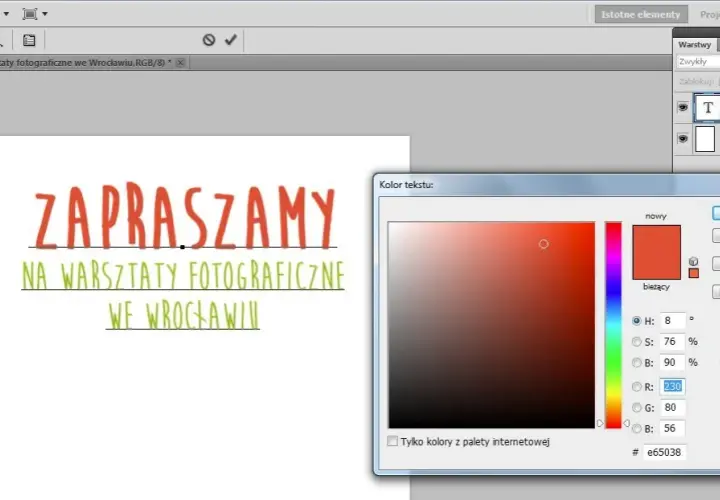This screenshot has width=720, height=500.
Task: Click the circular color picker marker
Action: [x=543, y=244]
